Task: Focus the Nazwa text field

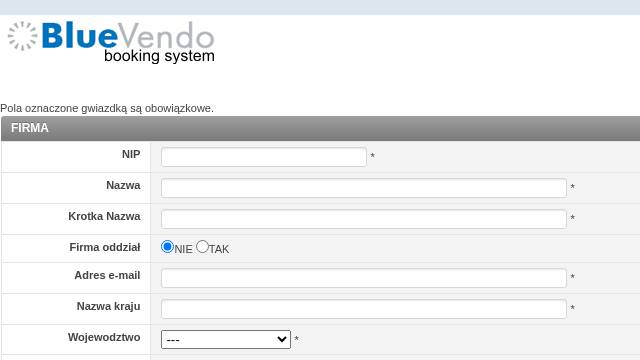Action: pos(364,188)
